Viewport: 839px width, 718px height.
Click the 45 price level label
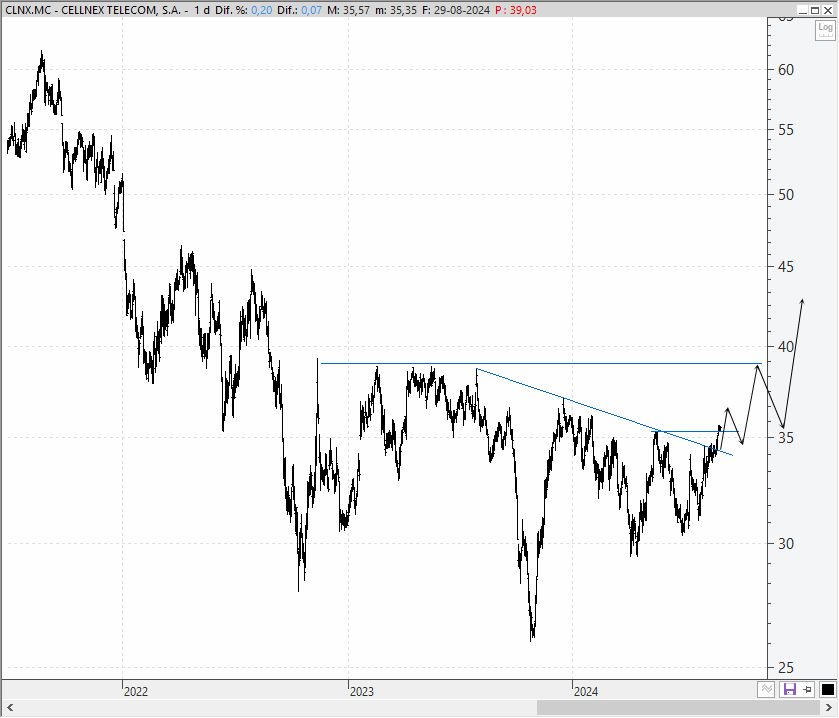(785, 266)
